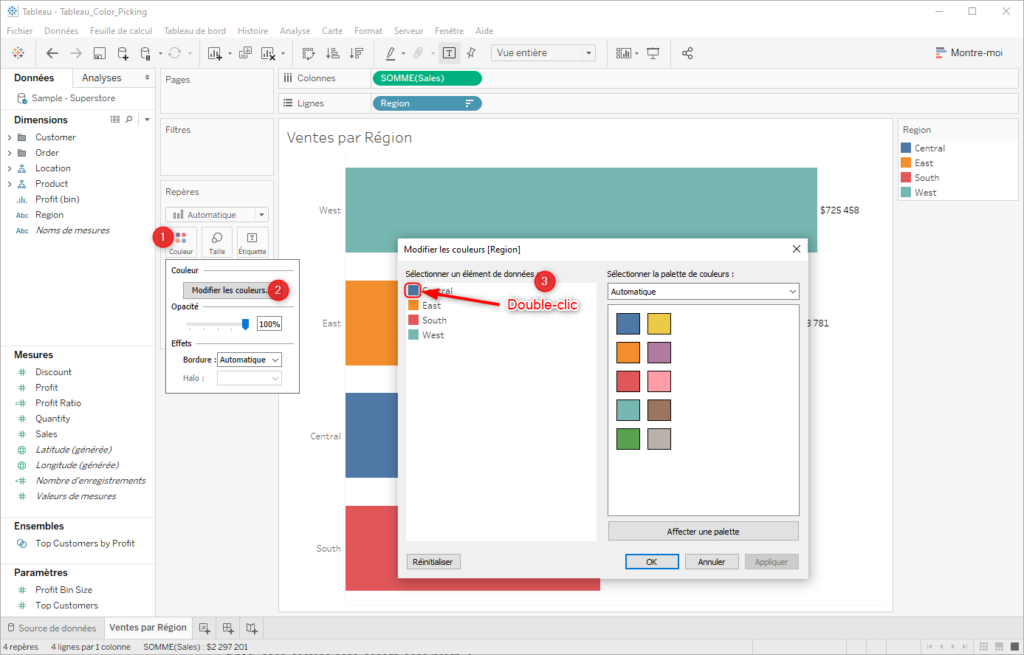Toggle mark labels T icon
Screen dimensions: 1024x655
click(449, 54)
